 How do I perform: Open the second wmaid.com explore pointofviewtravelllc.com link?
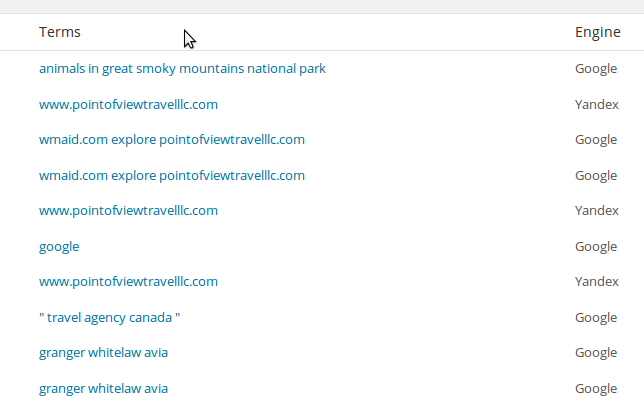point(172,175)
